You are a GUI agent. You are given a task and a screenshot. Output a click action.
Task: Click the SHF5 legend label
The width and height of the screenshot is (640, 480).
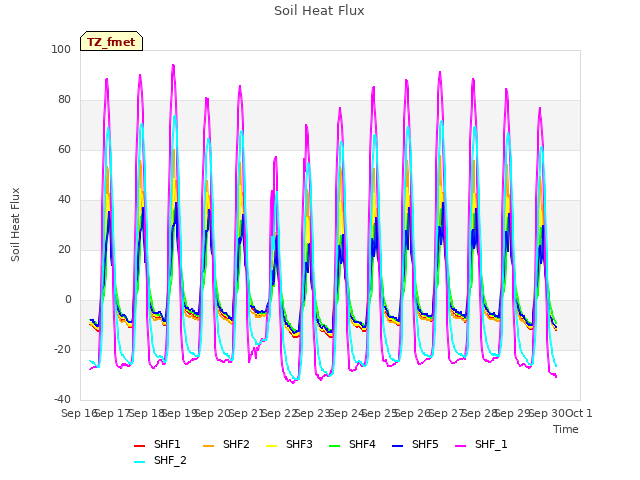click(425, 444)
